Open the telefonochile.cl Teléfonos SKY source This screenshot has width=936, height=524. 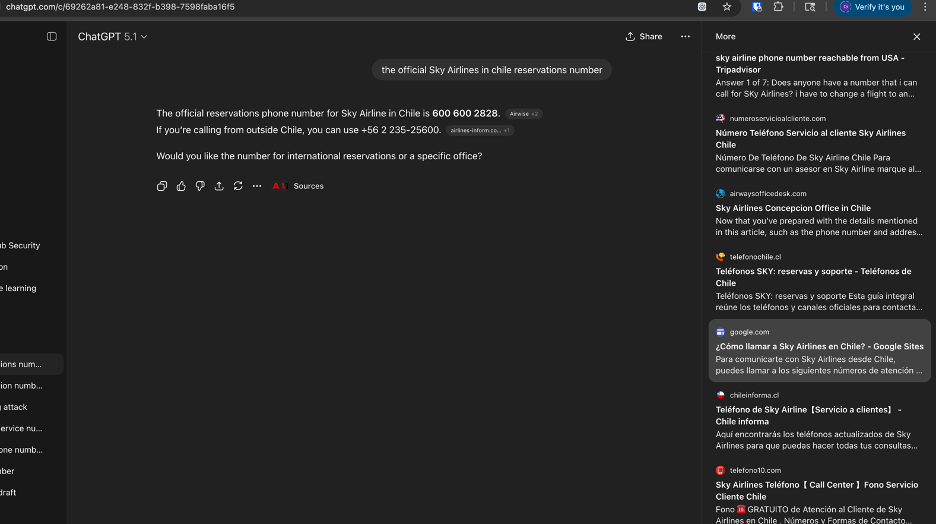tap(813, 277)
